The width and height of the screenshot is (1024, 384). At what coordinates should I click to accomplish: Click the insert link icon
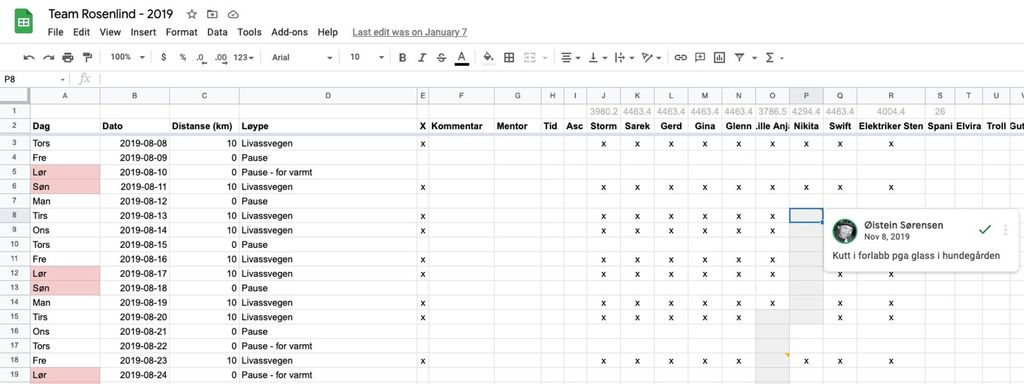click(680, 57)
